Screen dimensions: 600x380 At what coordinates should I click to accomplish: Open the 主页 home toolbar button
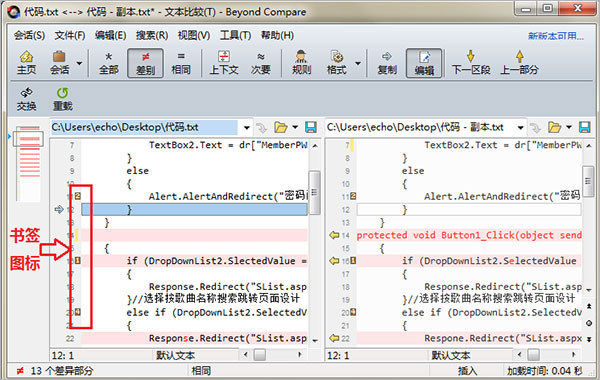tap(26, 63)
